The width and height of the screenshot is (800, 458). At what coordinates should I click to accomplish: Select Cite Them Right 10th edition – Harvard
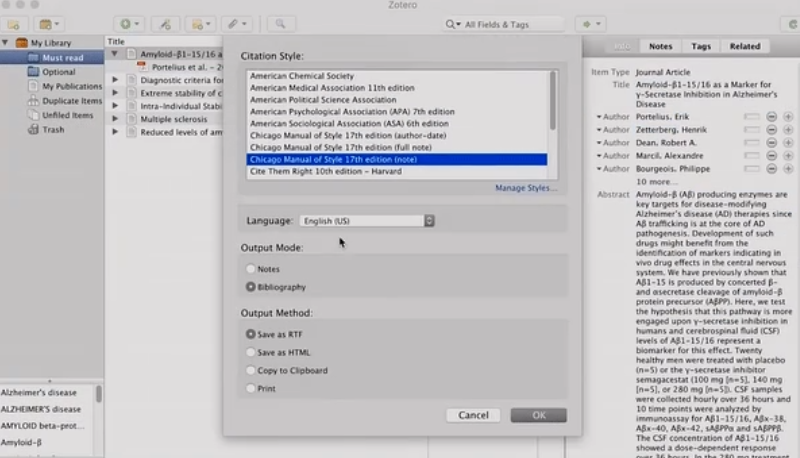(x=326, y=171)
